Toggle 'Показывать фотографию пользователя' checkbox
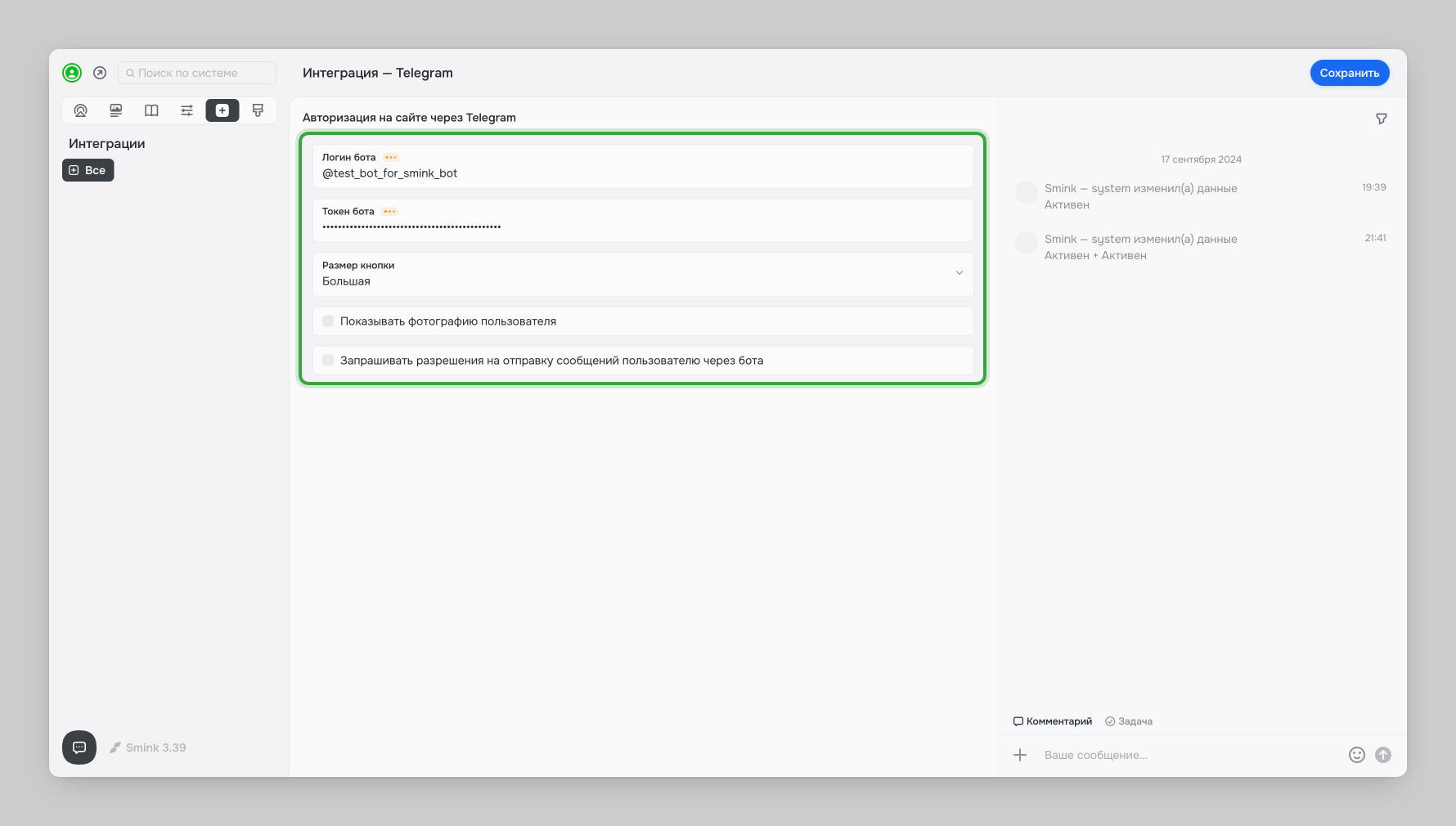 tap(328, 321)
